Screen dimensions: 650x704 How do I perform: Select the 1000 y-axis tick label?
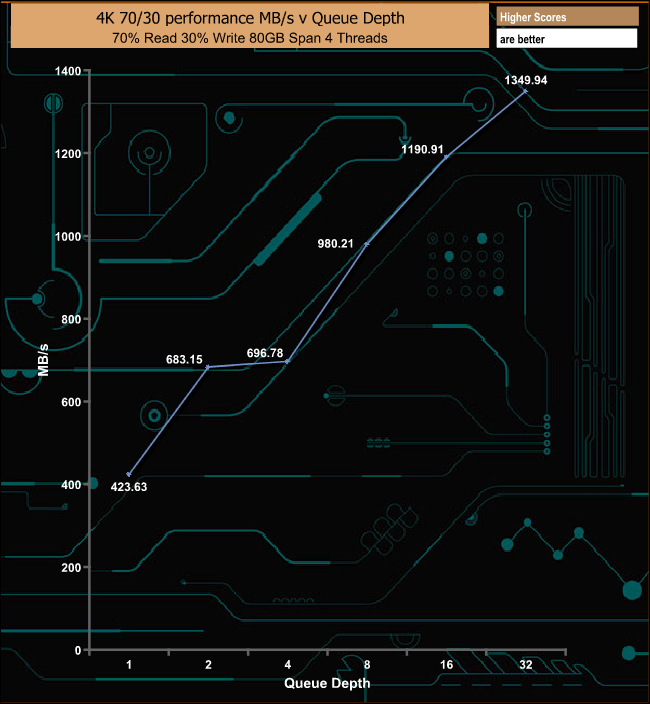point(68,237)
